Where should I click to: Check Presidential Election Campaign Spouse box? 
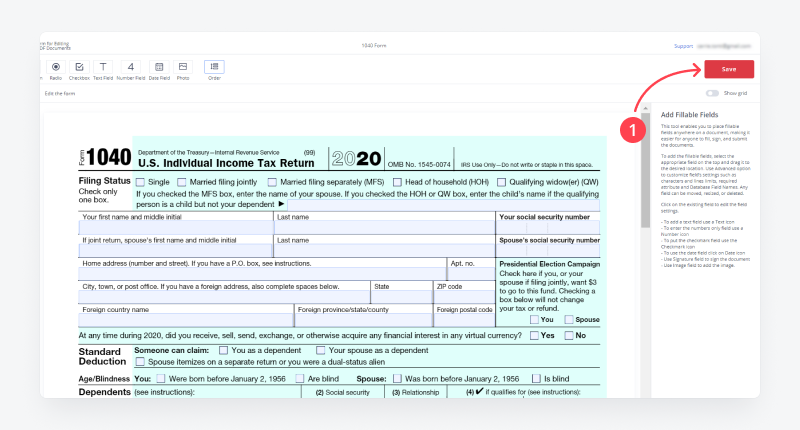pos(569,319)
